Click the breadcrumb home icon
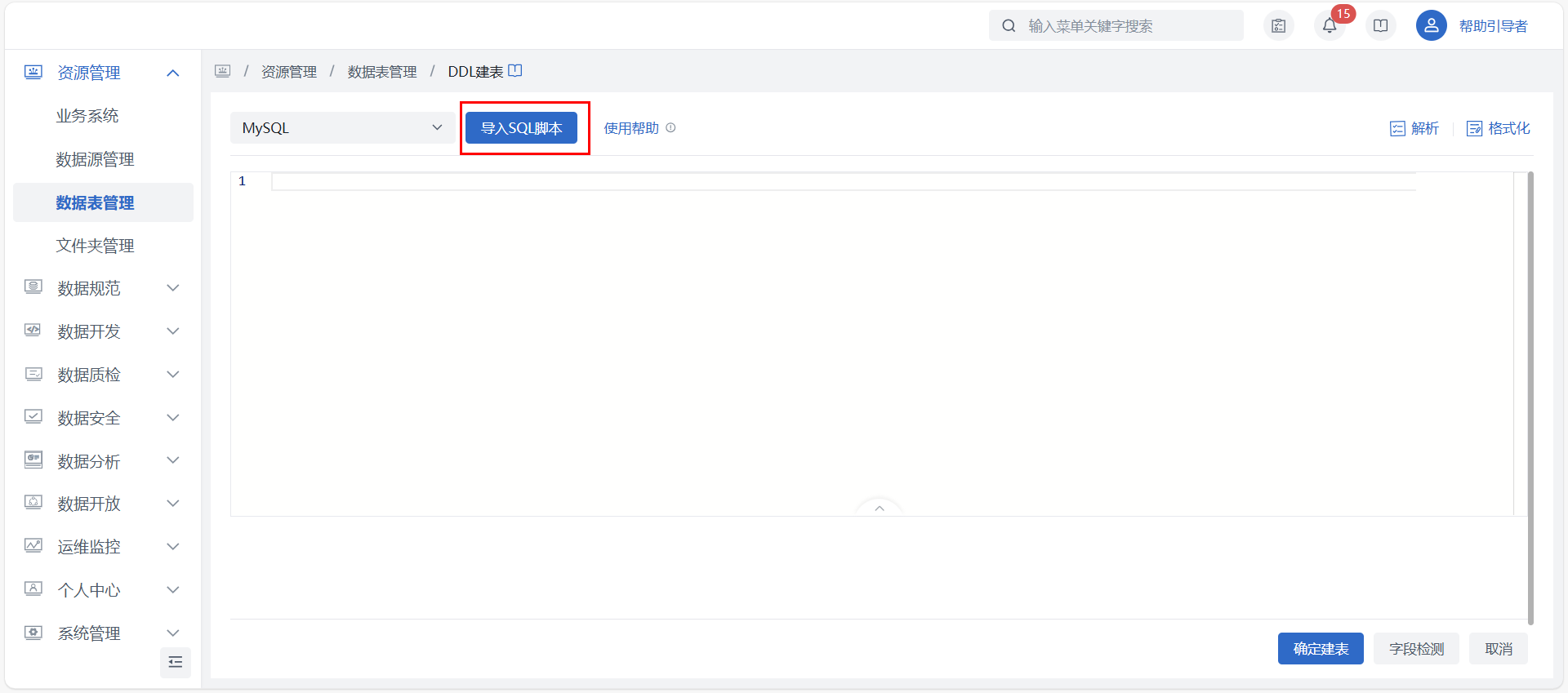The image size is (1568, 693). [x=223, y=71]
